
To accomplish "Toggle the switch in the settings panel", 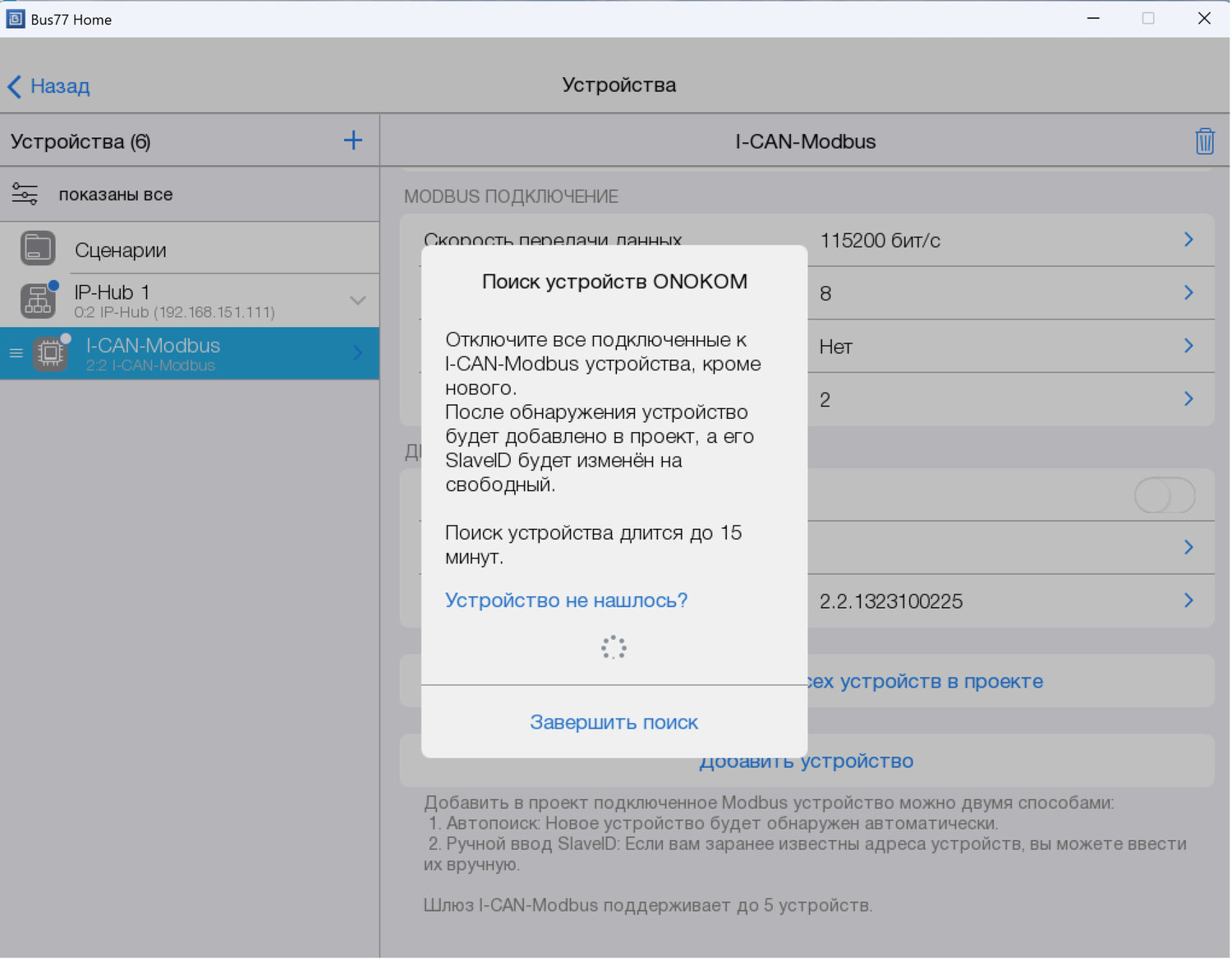I will click(1164, 495).
